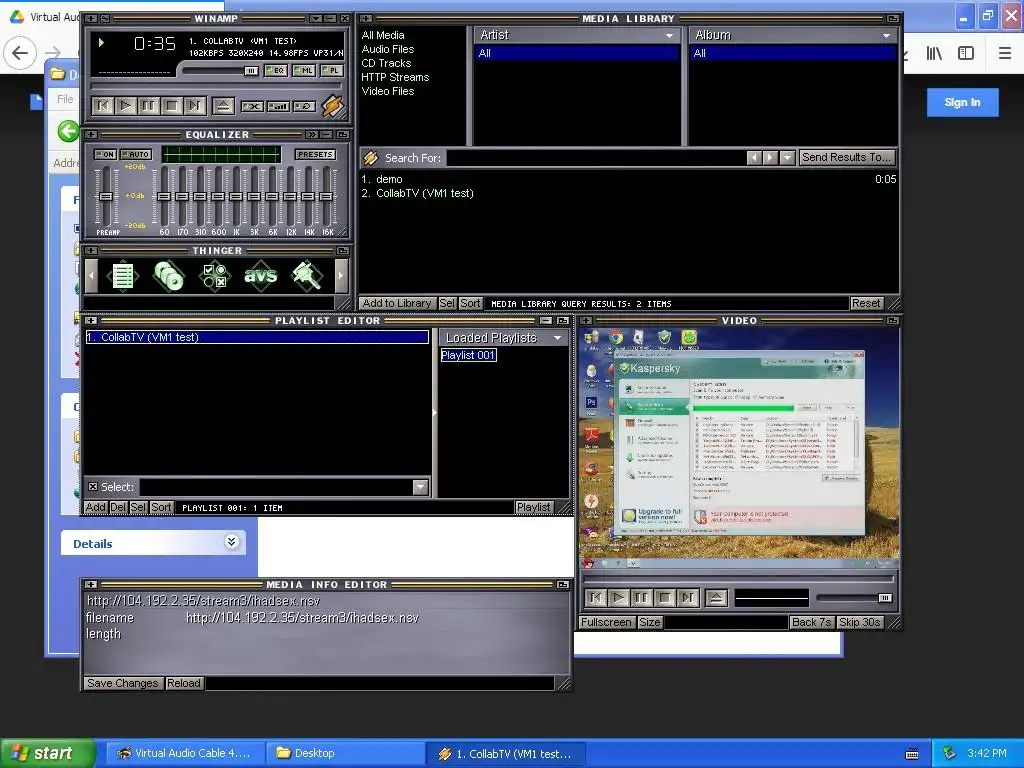Screen dimensions: 1024x768
Task: Pause playback in Winamp main window
Action: [149, 106]
